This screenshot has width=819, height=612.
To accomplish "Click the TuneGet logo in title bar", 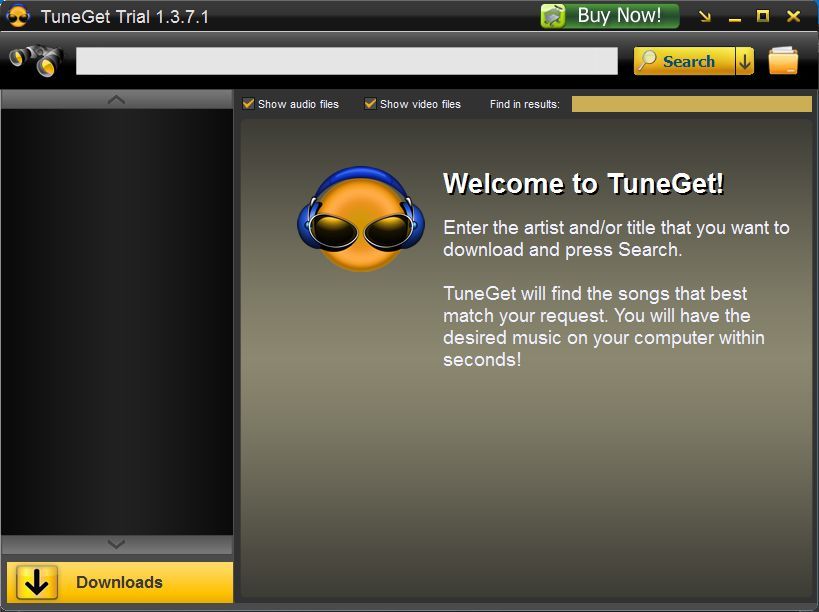I will tap(18, 16).
